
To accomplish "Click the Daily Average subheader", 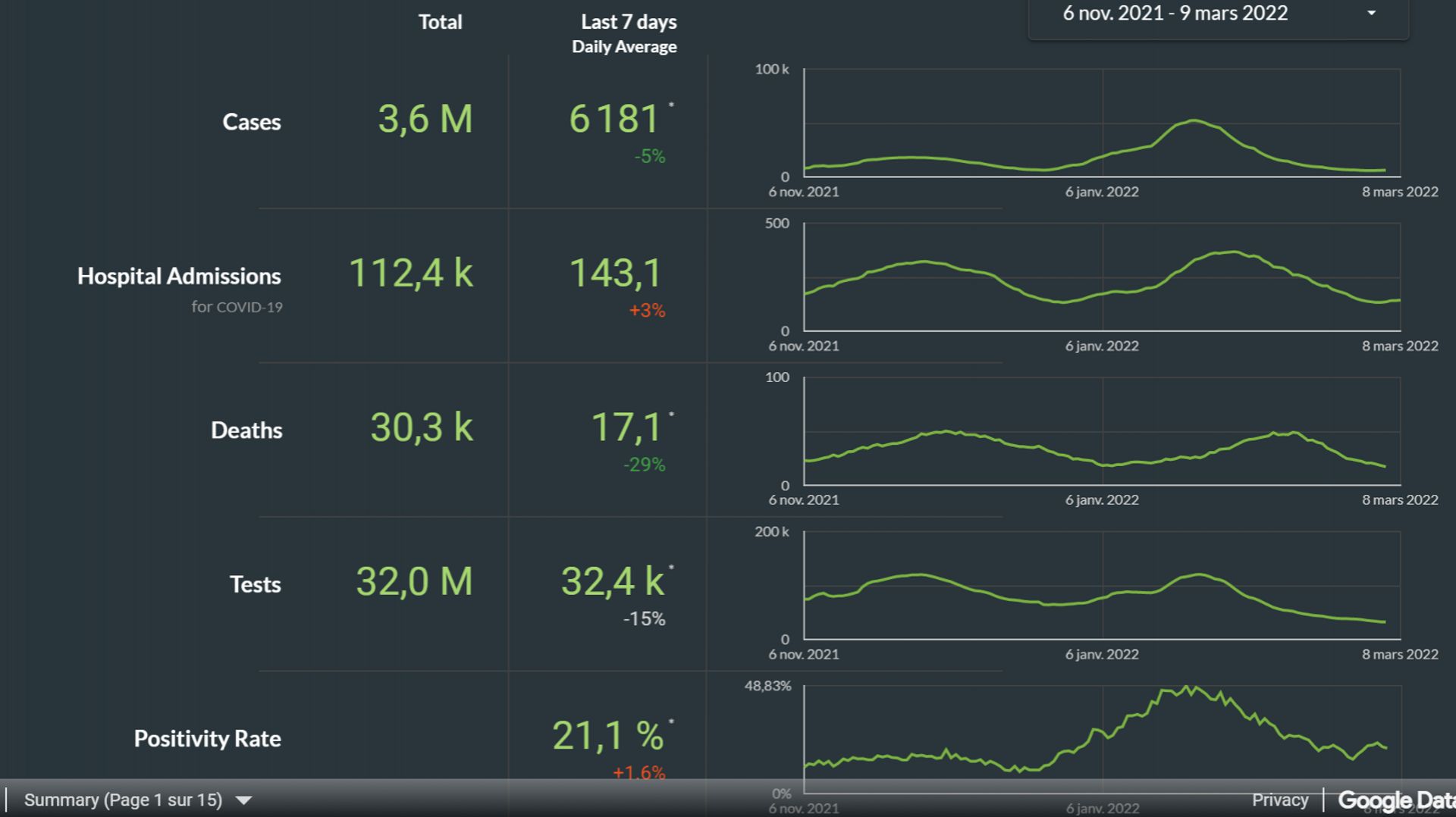I will 624,47.
